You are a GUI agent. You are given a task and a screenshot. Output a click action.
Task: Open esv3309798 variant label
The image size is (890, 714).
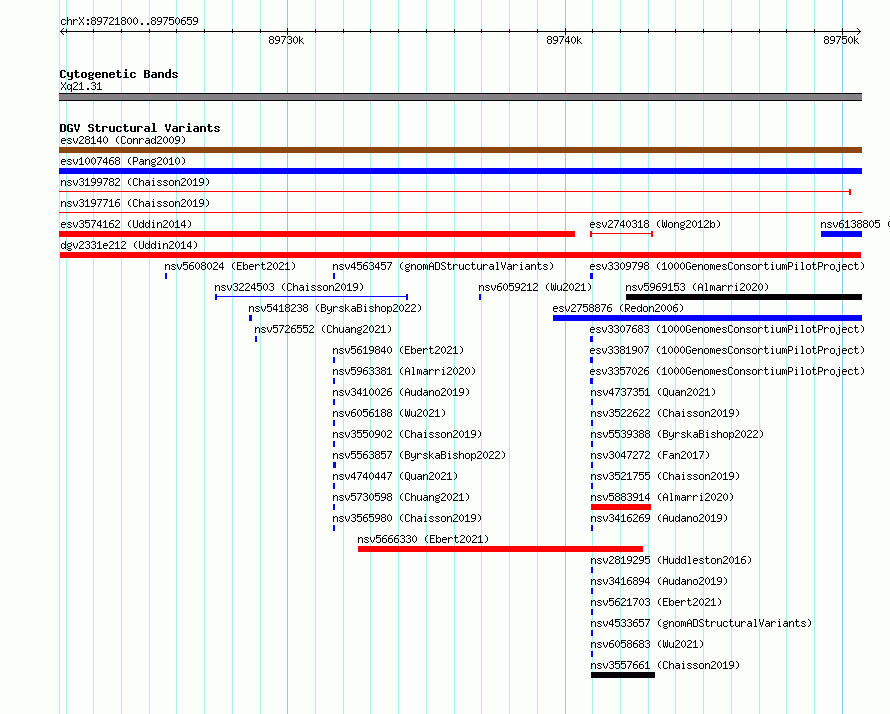coord(727,266)
